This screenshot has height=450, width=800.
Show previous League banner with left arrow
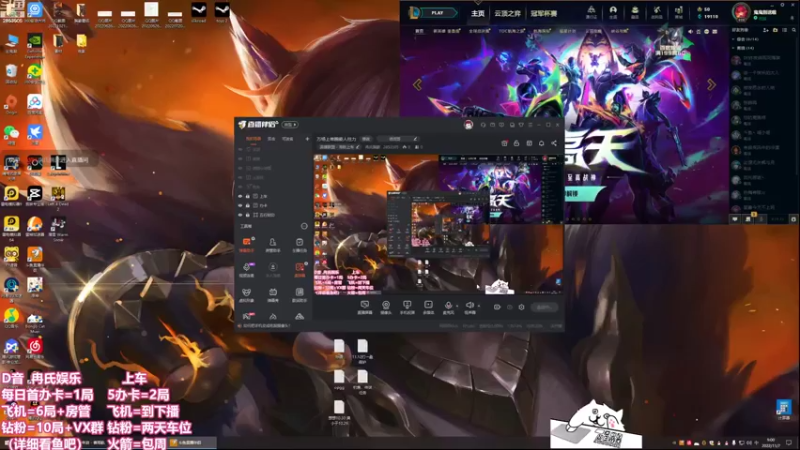click(417, 85)
